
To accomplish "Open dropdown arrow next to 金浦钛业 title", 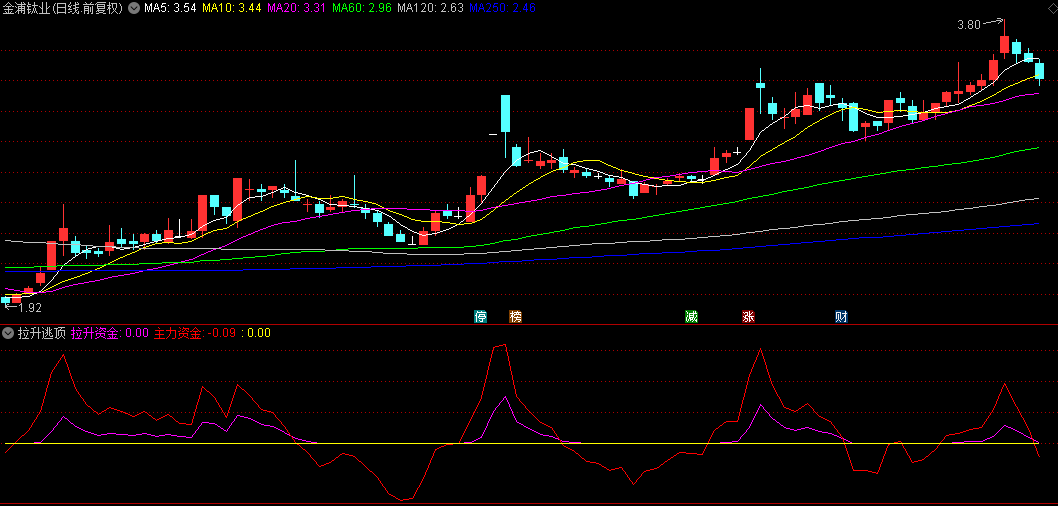I will pyautogui.click(x=134, y=8).
